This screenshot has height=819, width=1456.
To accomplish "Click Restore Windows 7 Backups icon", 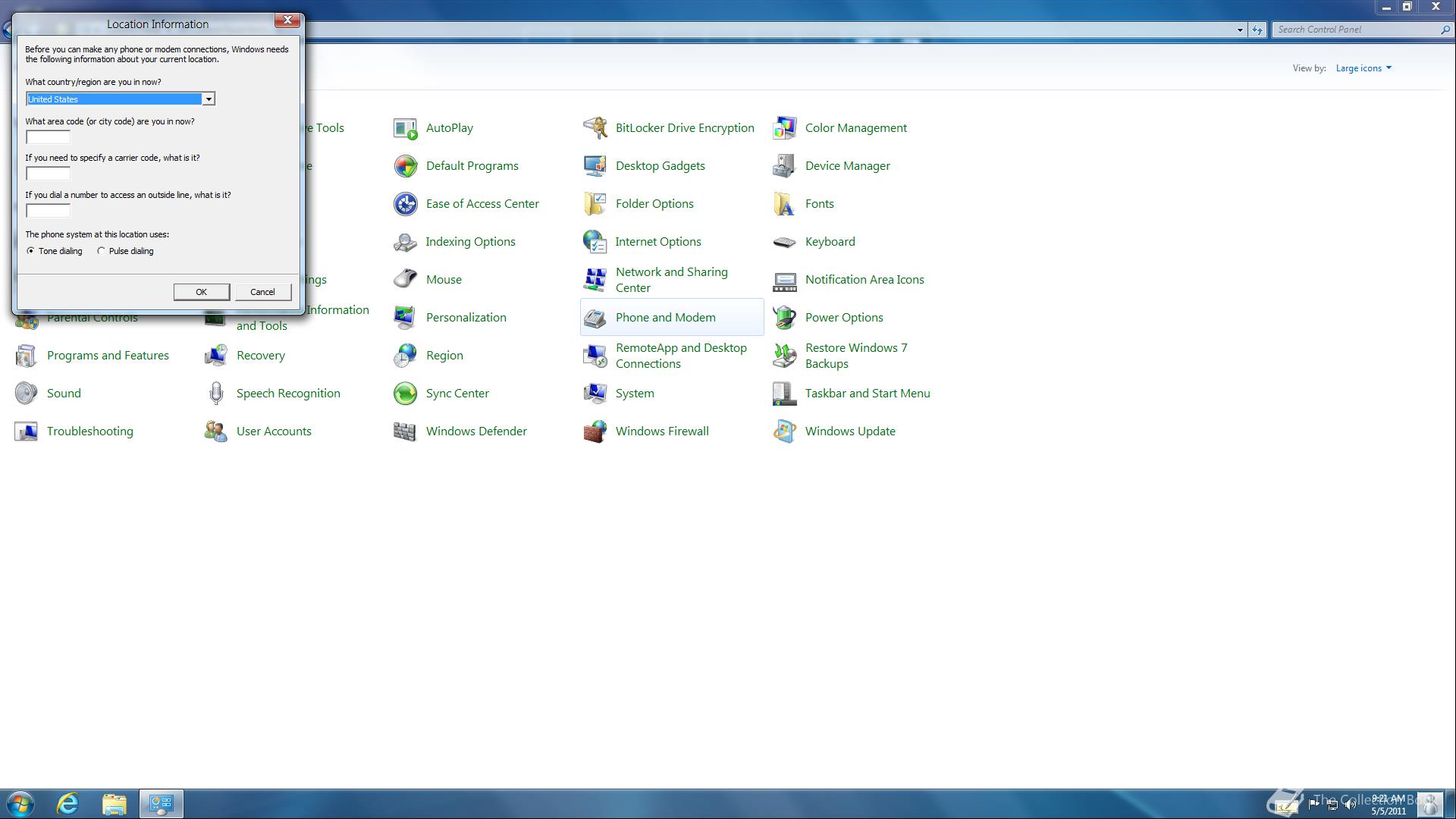I will pos(784,356).
